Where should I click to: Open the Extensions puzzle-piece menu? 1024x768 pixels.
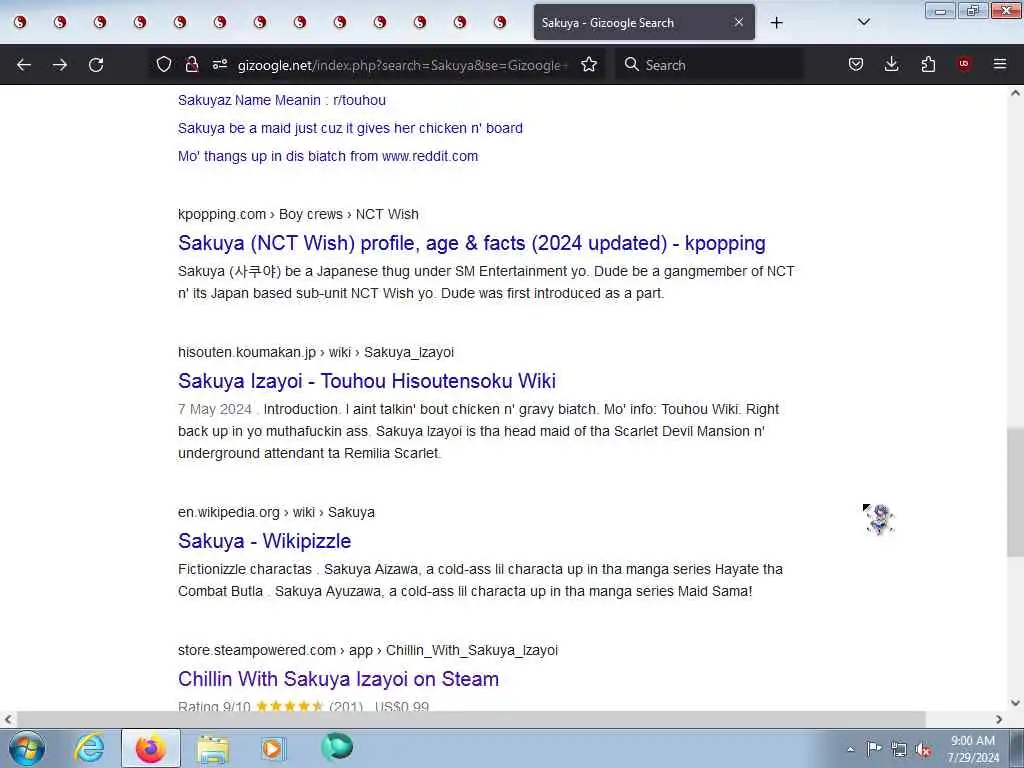coord(928,64)
